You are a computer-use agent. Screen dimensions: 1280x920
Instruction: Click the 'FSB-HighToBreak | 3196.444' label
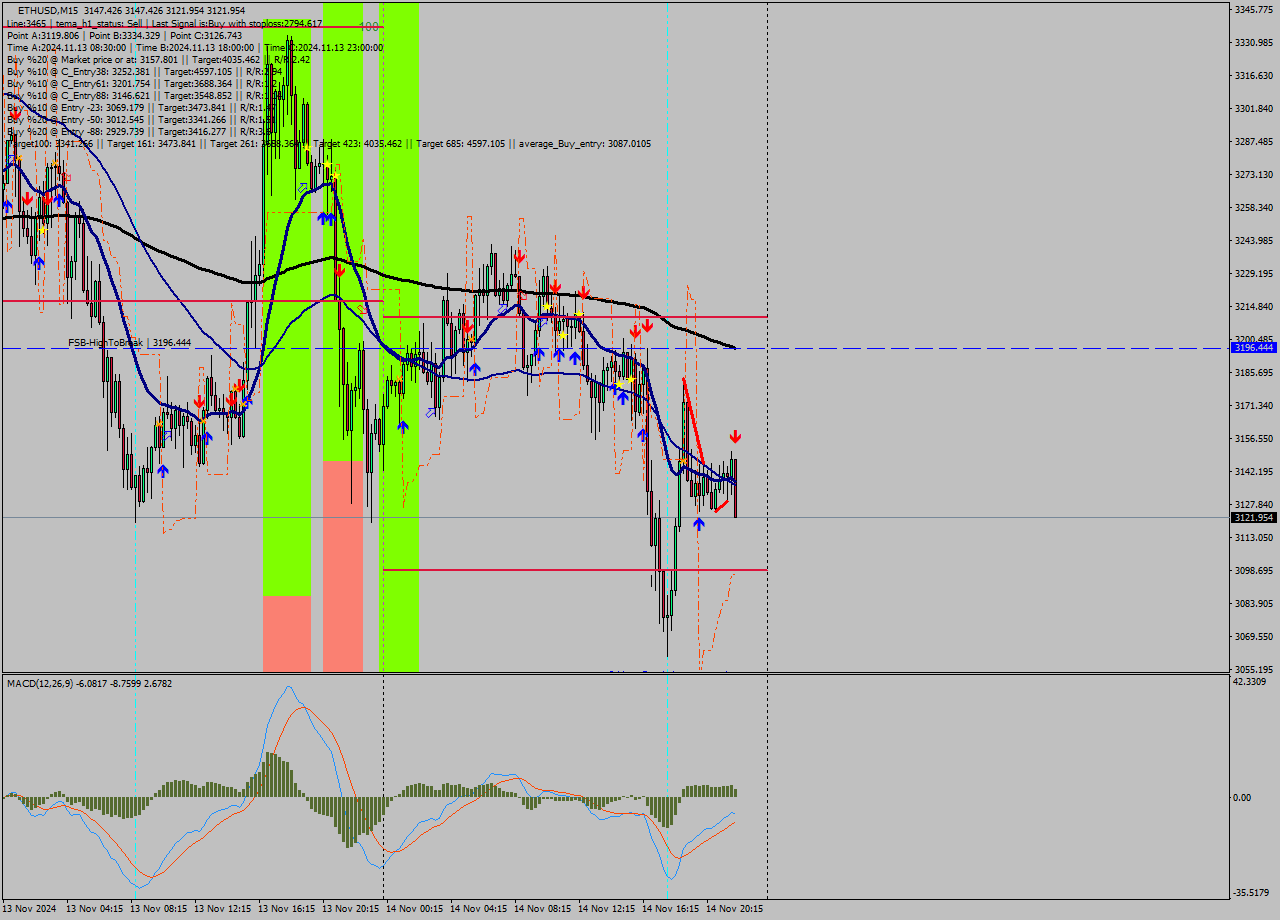pyautogui.click(x=129, y=342)
